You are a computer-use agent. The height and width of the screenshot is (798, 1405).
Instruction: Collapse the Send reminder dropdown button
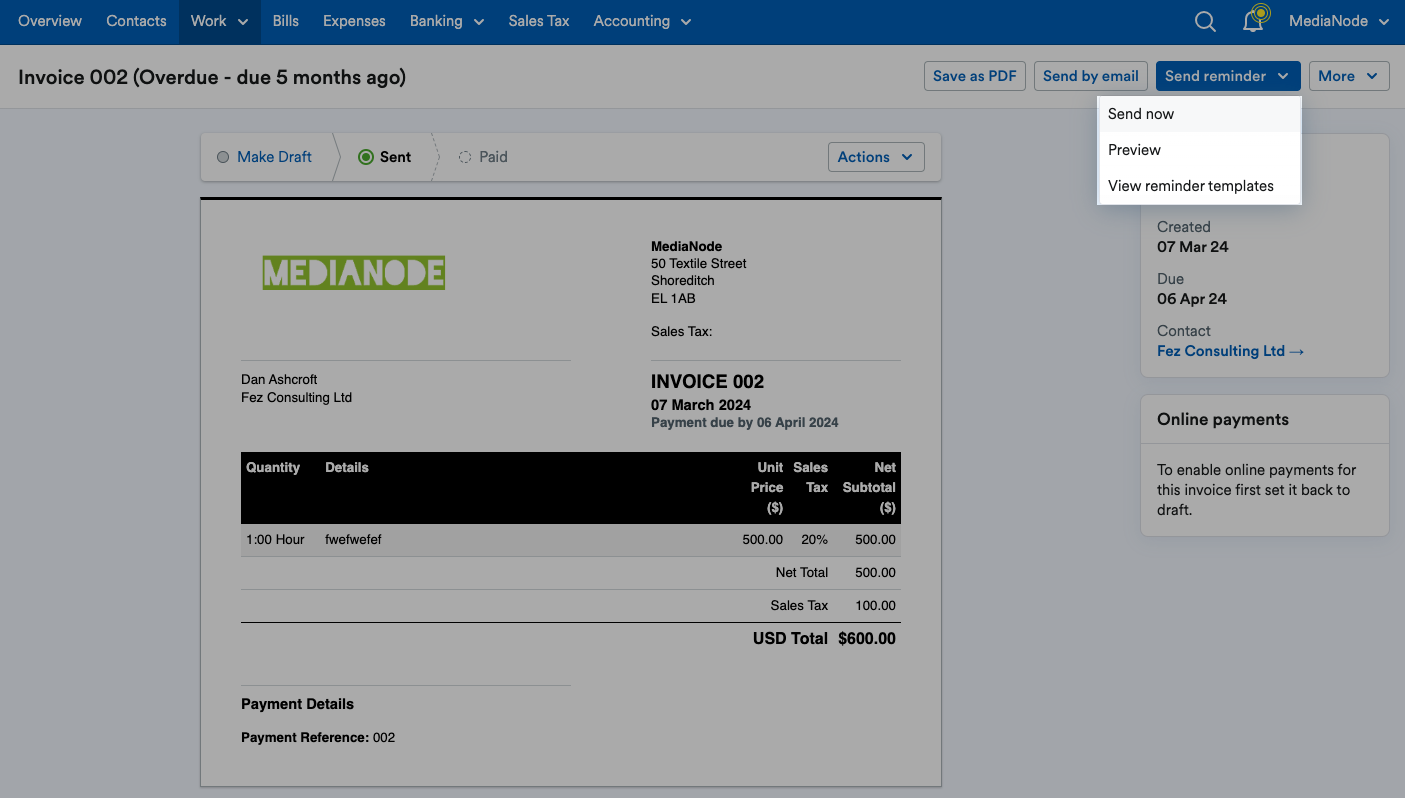[1228, 76]
